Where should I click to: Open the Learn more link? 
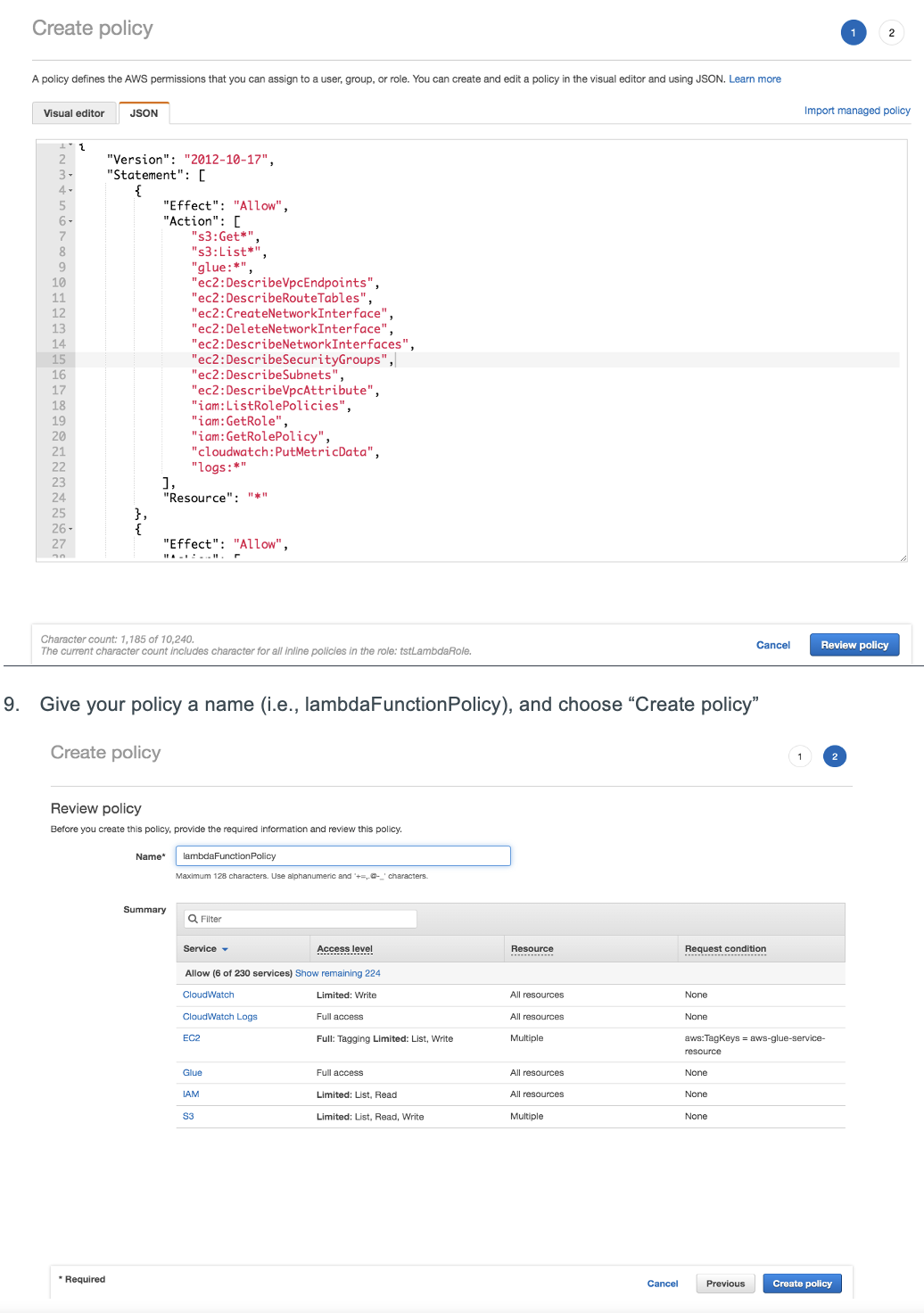click(755, 79)
